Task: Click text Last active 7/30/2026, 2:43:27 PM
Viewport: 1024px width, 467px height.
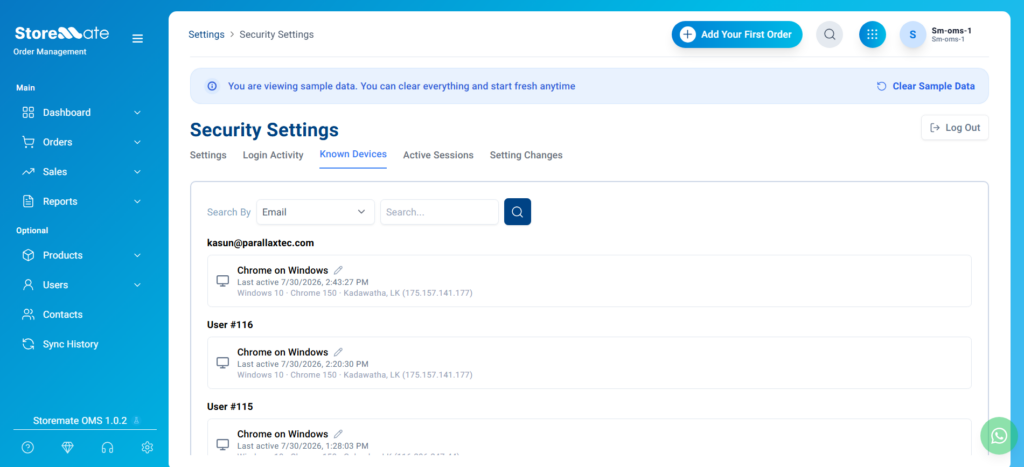Action: tap(302, 282)
